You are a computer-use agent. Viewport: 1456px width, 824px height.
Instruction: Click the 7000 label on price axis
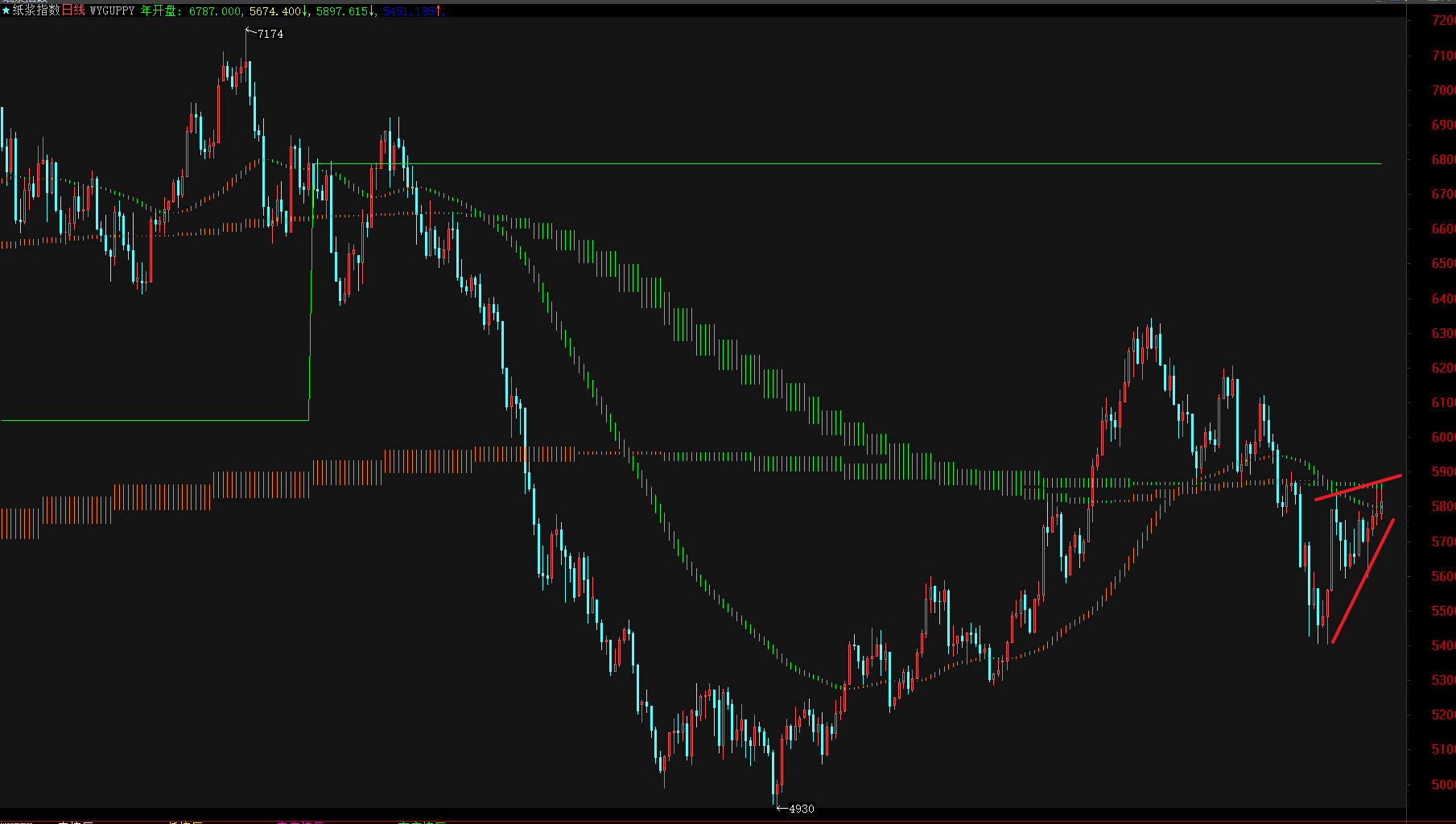pos(1442,90)
